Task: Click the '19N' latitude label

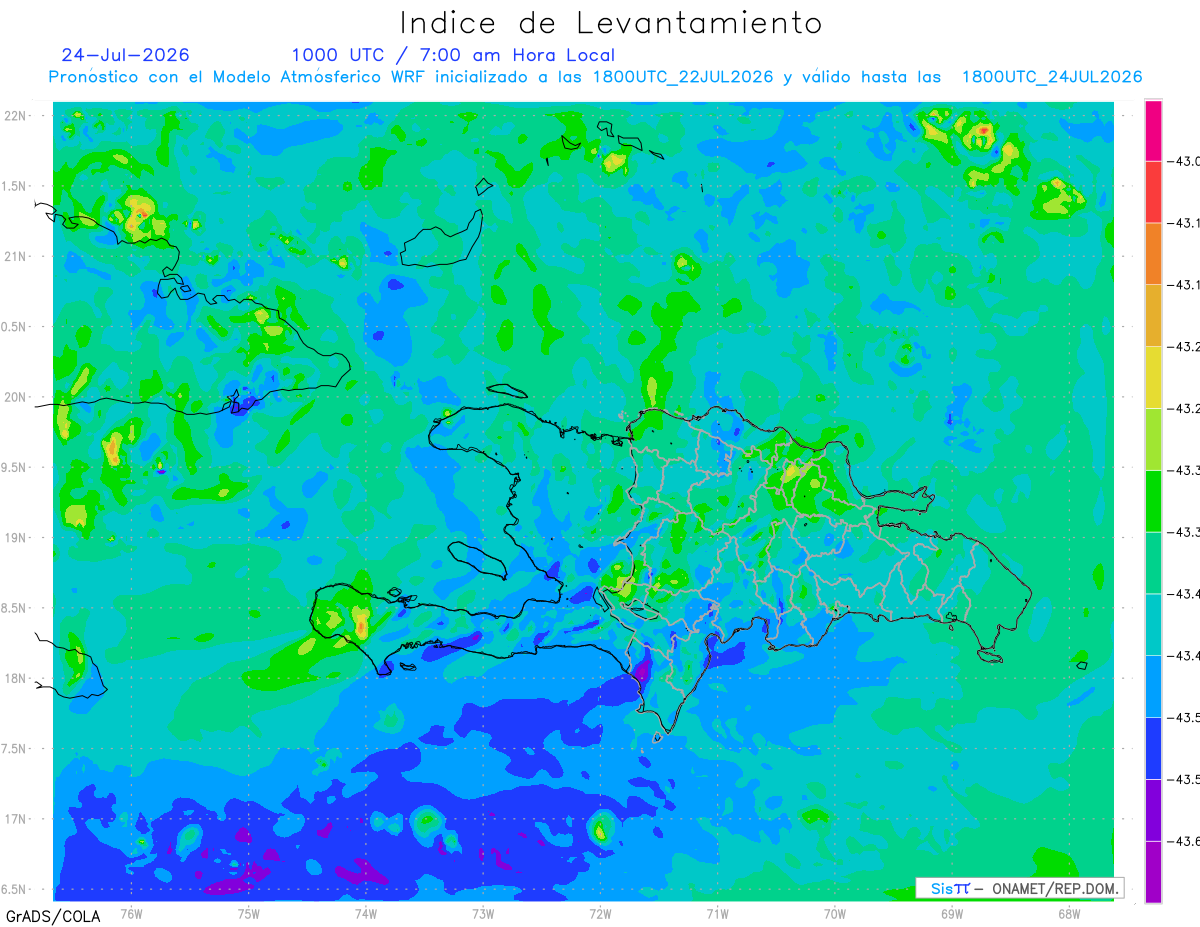Action: coord(17,538)
